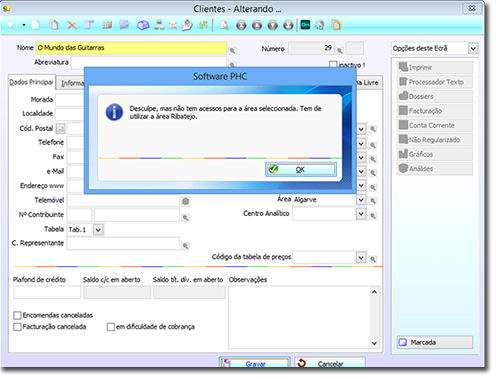Click the Observações scrollbar up arrow

tap(374, 292)
